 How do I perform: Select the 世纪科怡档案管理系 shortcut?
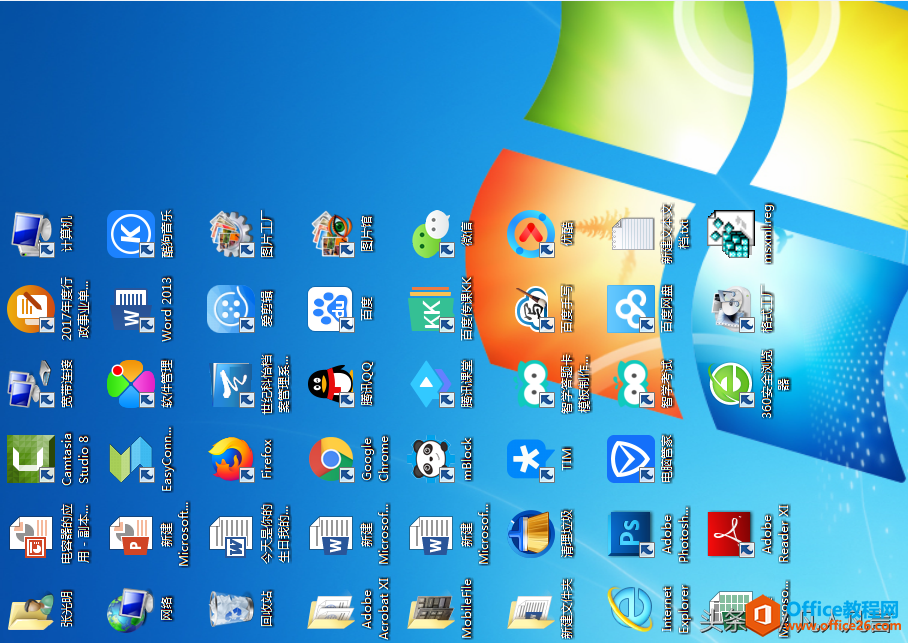232,383
